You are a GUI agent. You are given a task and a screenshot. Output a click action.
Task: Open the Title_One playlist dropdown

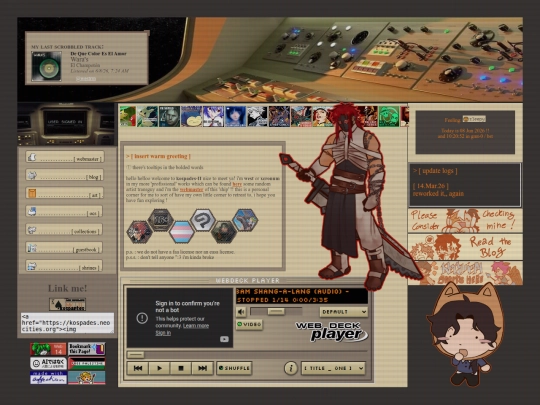point(333,368)
